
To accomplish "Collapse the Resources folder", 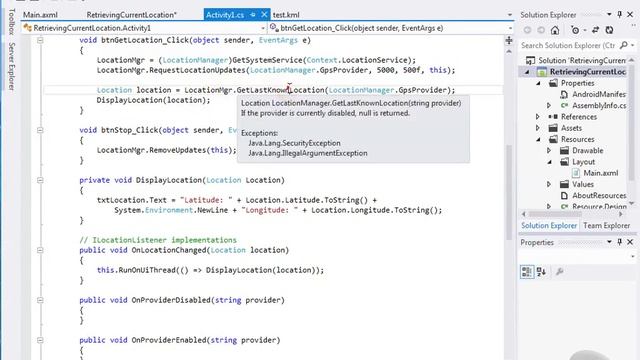I will [x=538, y=140].
